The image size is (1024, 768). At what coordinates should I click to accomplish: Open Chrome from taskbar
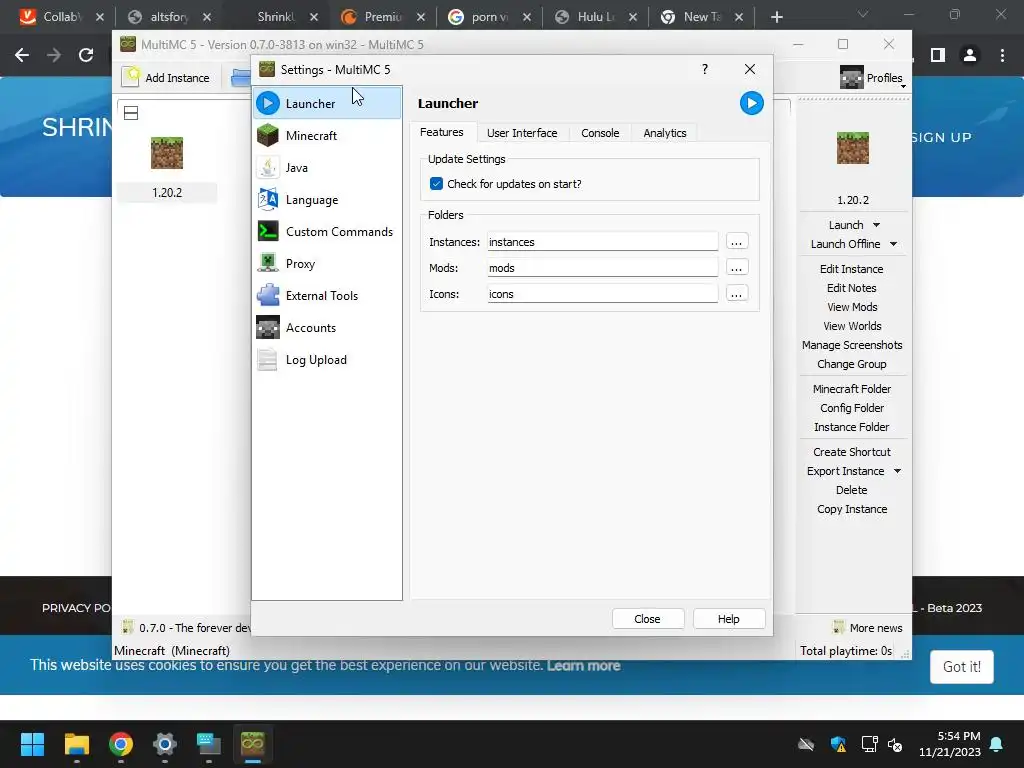click(x=121, y=744)
